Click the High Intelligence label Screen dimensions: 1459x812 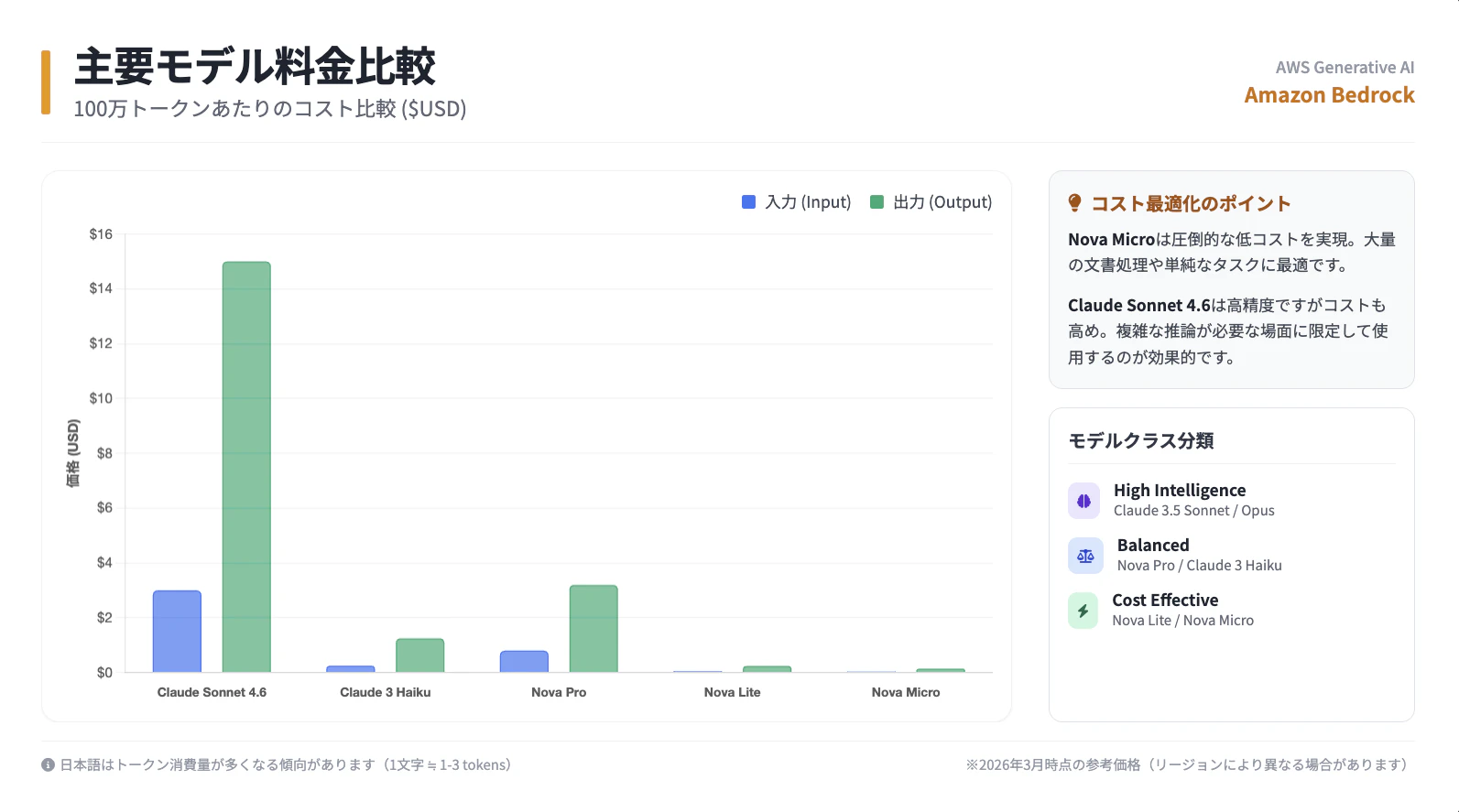(x=1180, y=491)
